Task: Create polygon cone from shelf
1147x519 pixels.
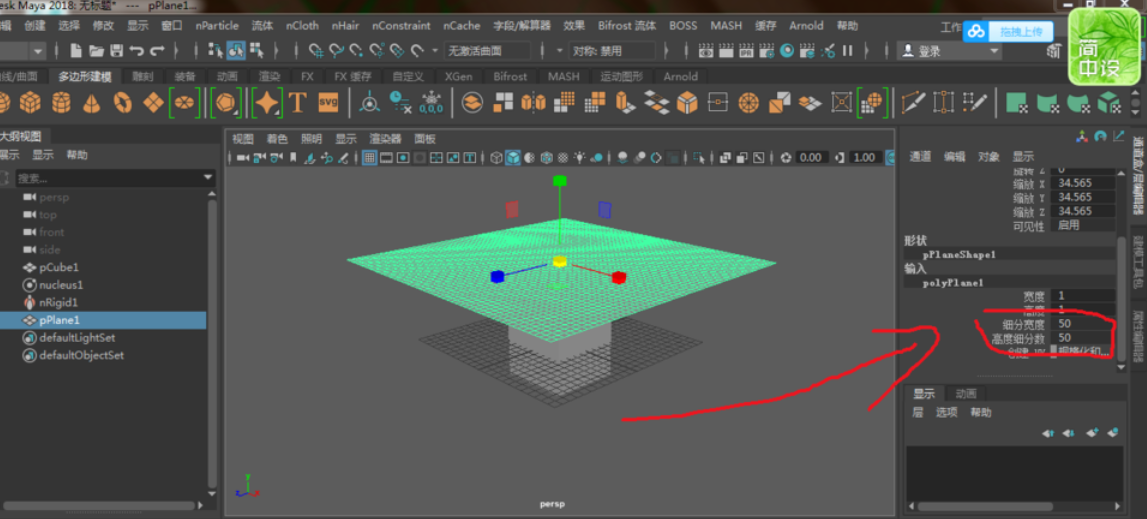Action: [91, 102]
